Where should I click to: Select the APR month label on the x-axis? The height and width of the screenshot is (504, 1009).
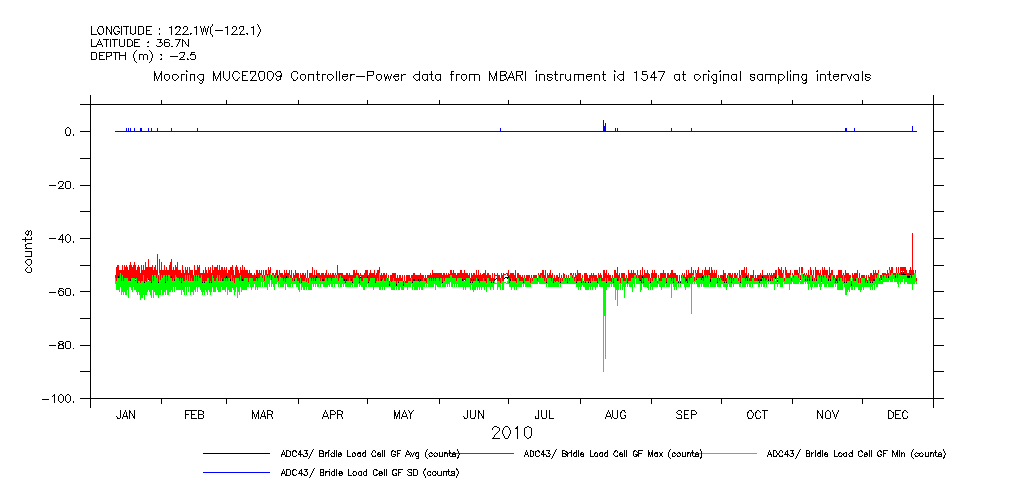pos(333,414)
